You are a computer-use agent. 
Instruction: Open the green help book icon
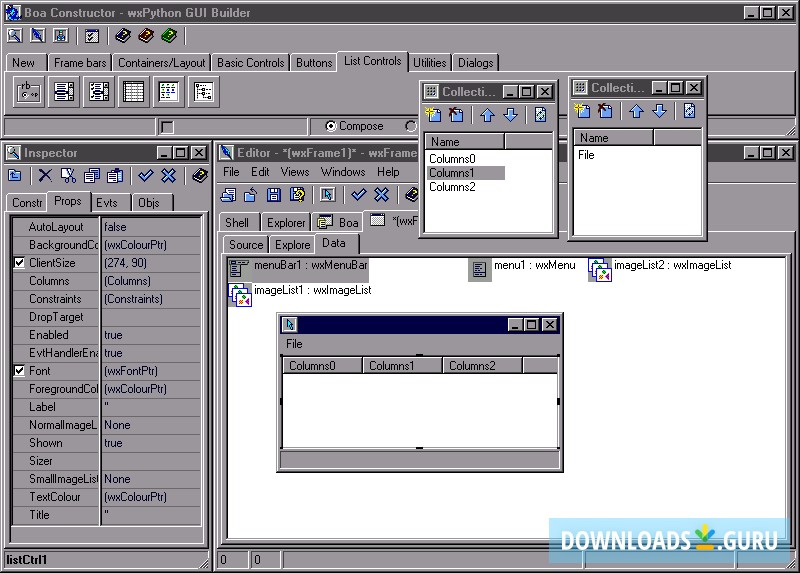(169, 35)
